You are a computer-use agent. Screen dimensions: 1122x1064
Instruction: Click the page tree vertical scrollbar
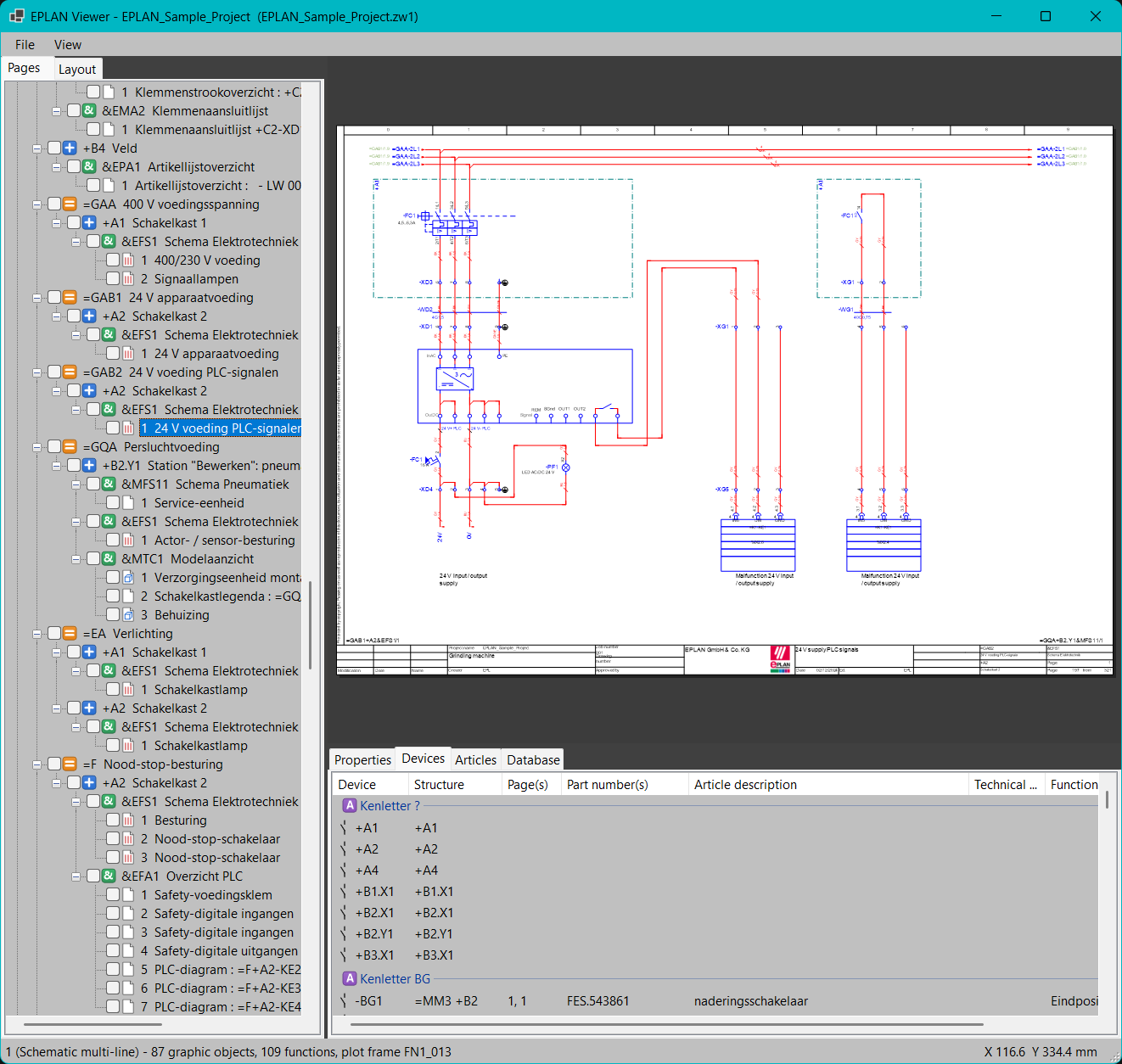coord(311,624)
